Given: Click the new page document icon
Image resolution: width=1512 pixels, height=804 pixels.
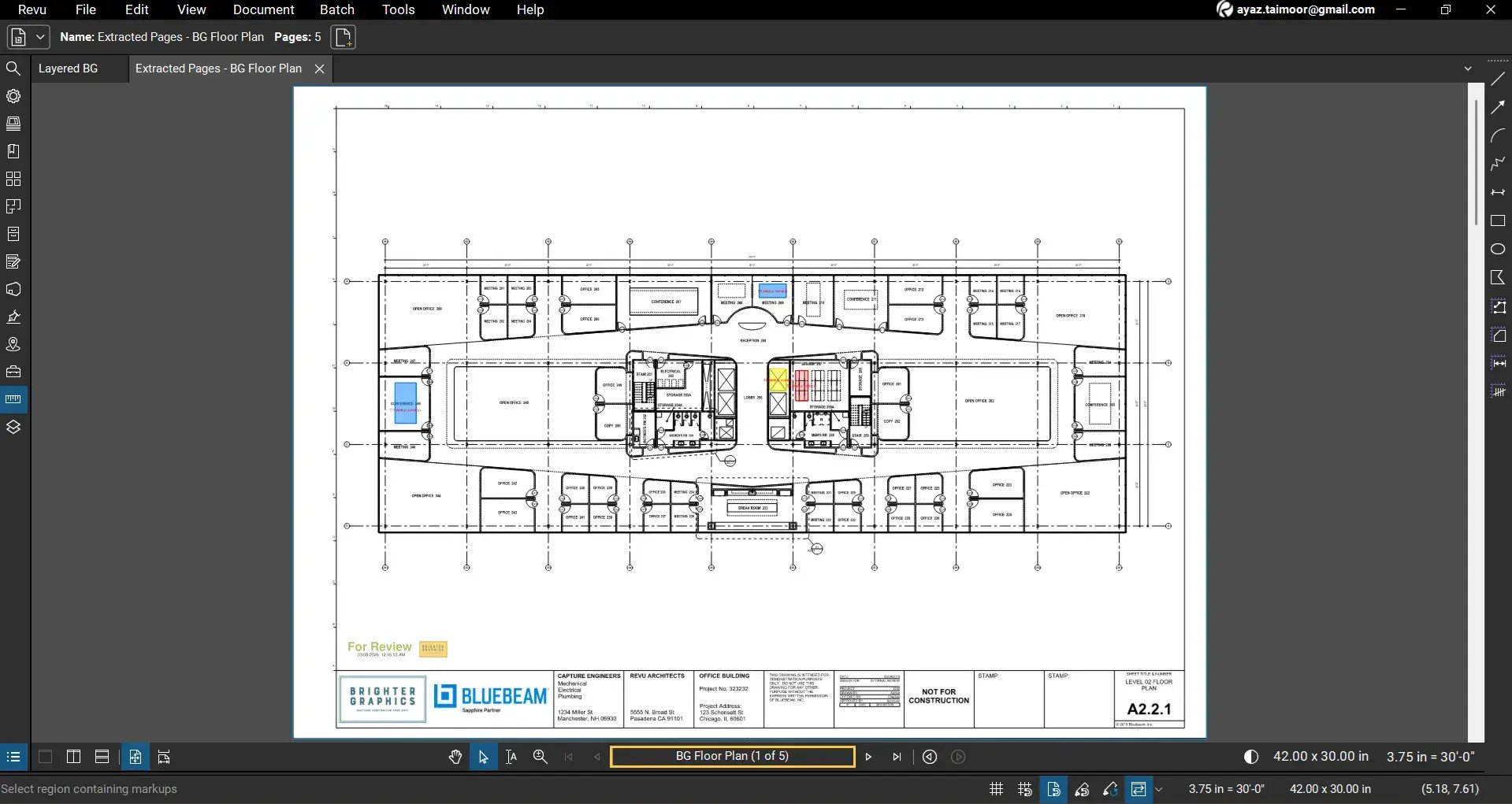Looking at the screenshot, I should (344, 37).
